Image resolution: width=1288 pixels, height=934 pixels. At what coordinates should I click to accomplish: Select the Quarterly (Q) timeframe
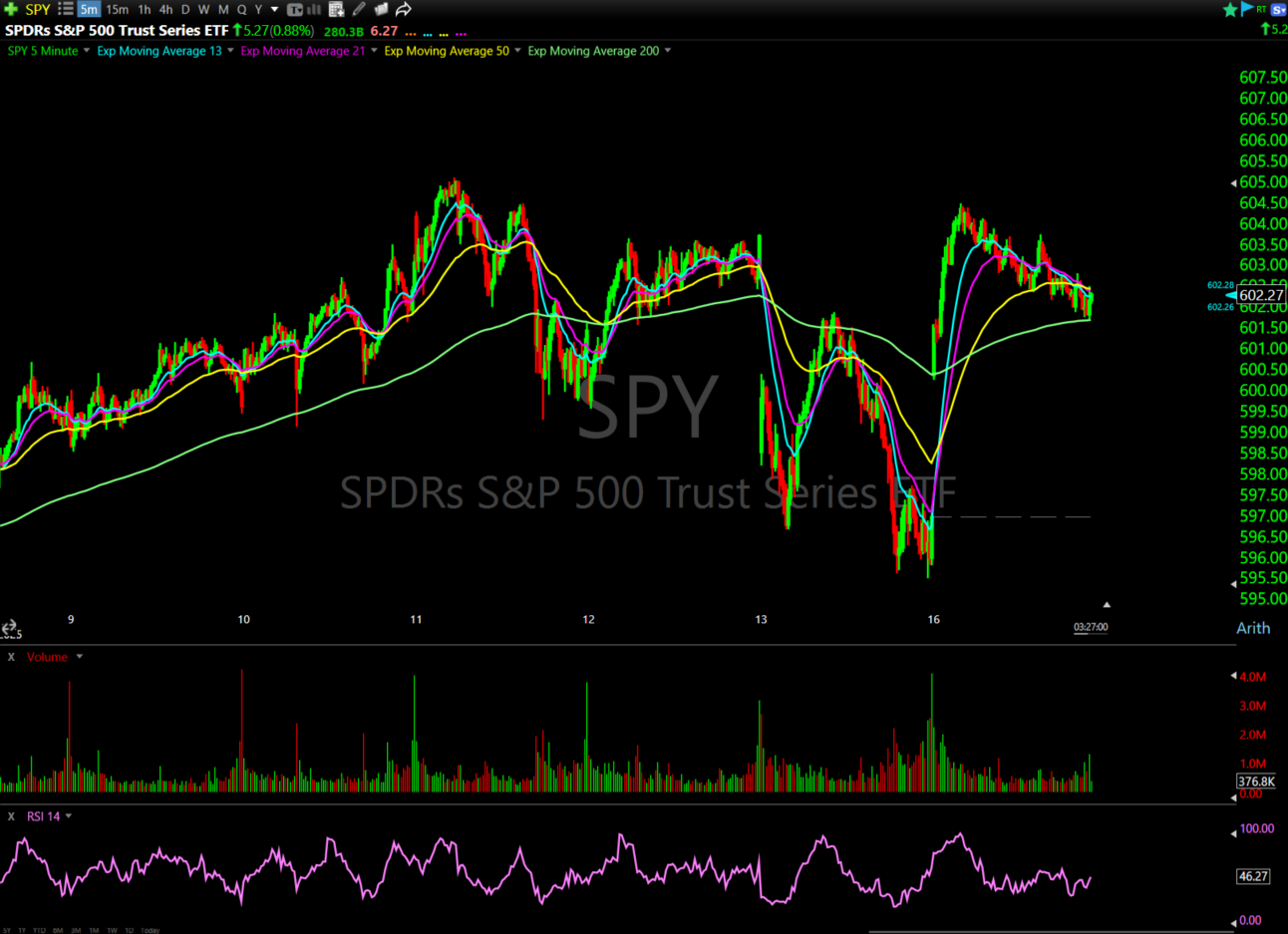241,9
